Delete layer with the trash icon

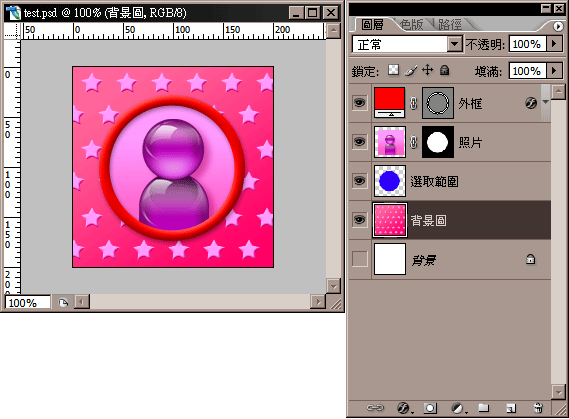point(539,408)
